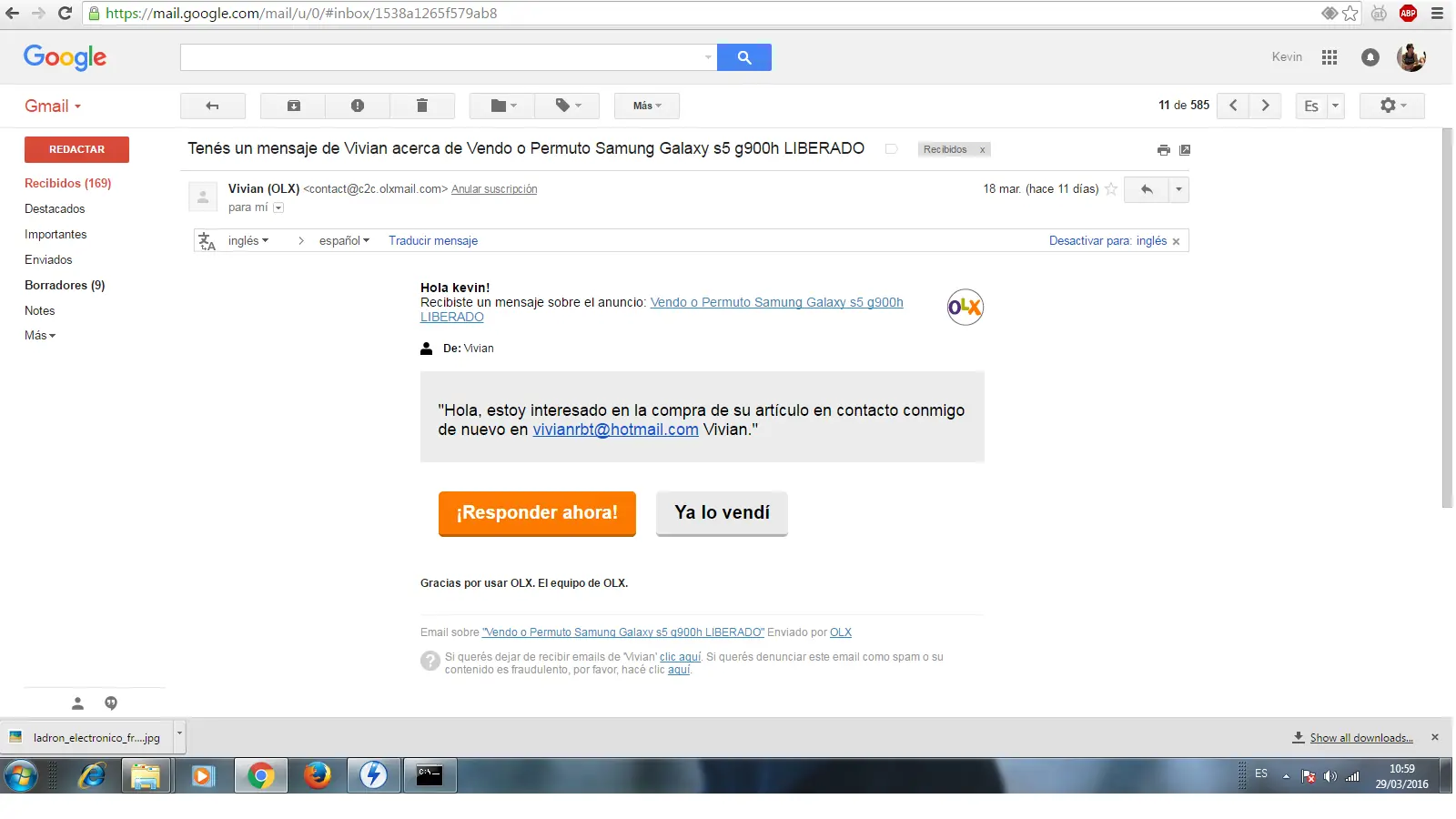Open Hangouts chat bubble icon
The width and height of the screenshot is (1456, 819).
click(x=111, y=703)
